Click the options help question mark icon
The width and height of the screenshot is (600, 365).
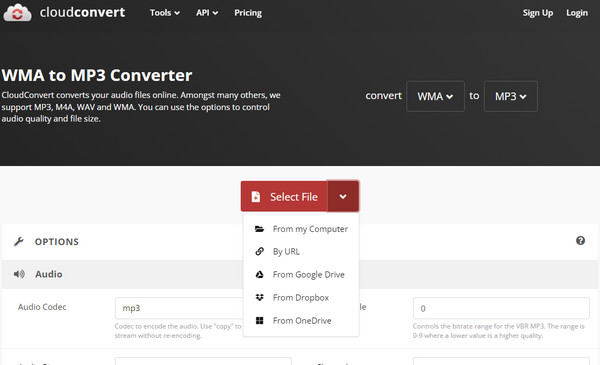point(580,241)
